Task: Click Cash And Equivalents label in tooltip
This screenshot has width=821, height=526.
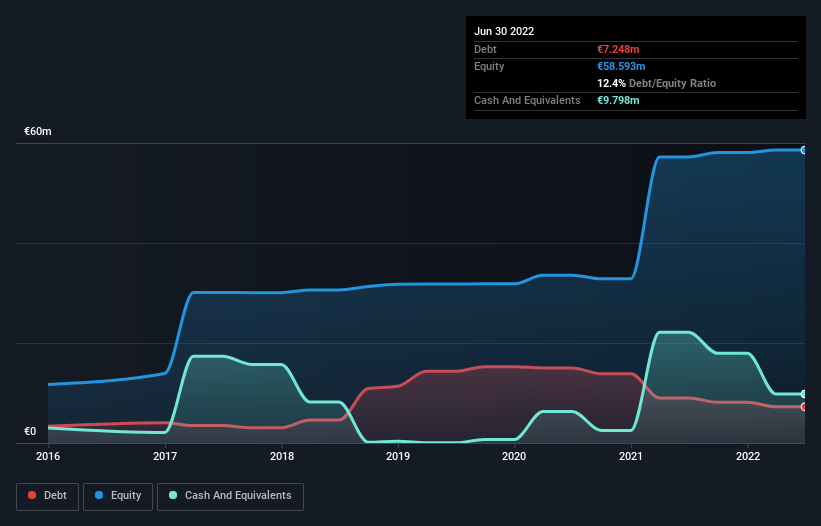Action: click(527, 100)
